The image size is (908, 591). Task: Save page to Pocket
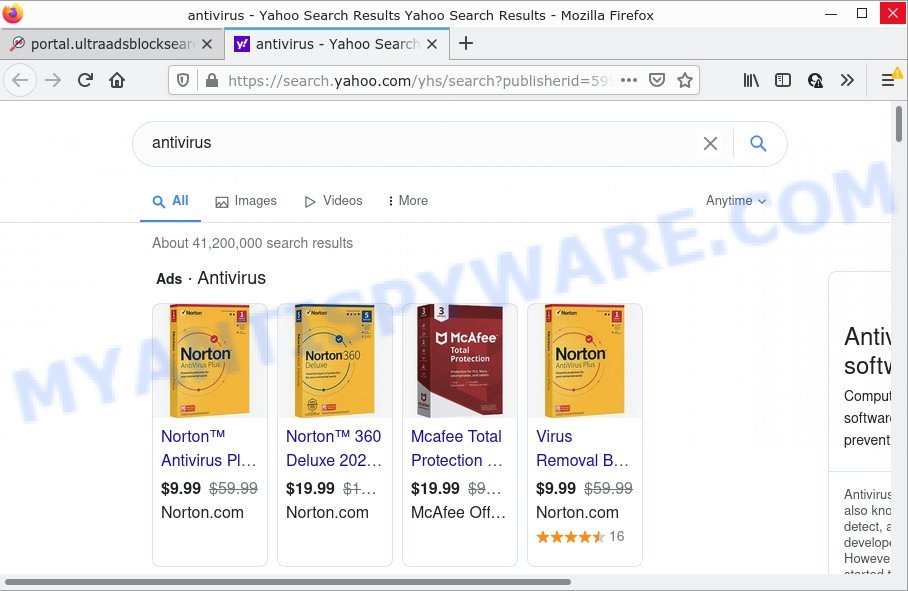tap(657, 80)
